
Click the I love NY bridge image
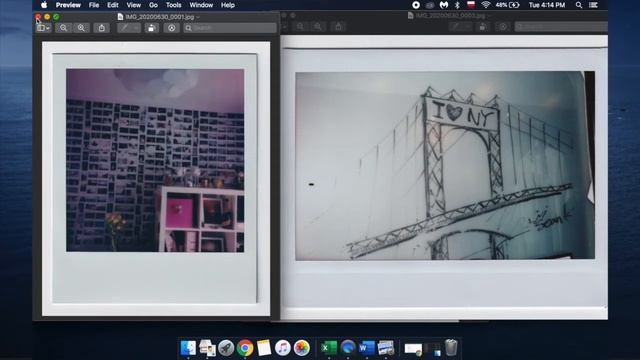(445, 165)
